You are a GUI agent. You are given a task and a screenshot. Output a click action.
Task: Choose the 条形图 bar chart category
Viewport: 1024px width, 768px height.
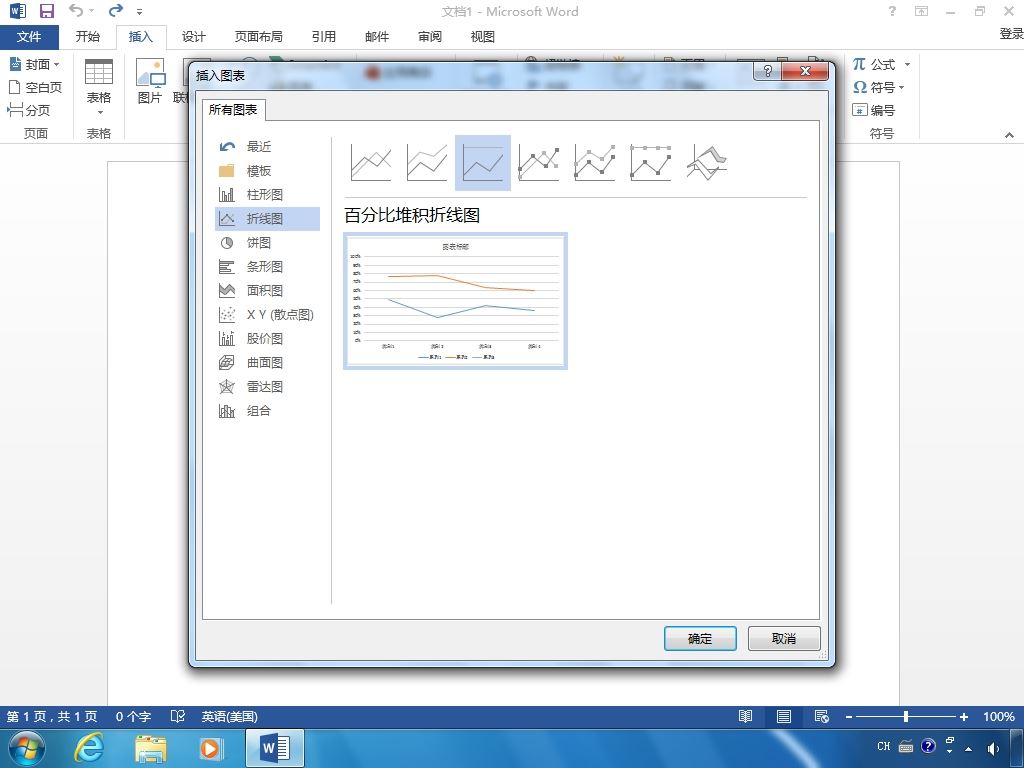click(267, 266)
